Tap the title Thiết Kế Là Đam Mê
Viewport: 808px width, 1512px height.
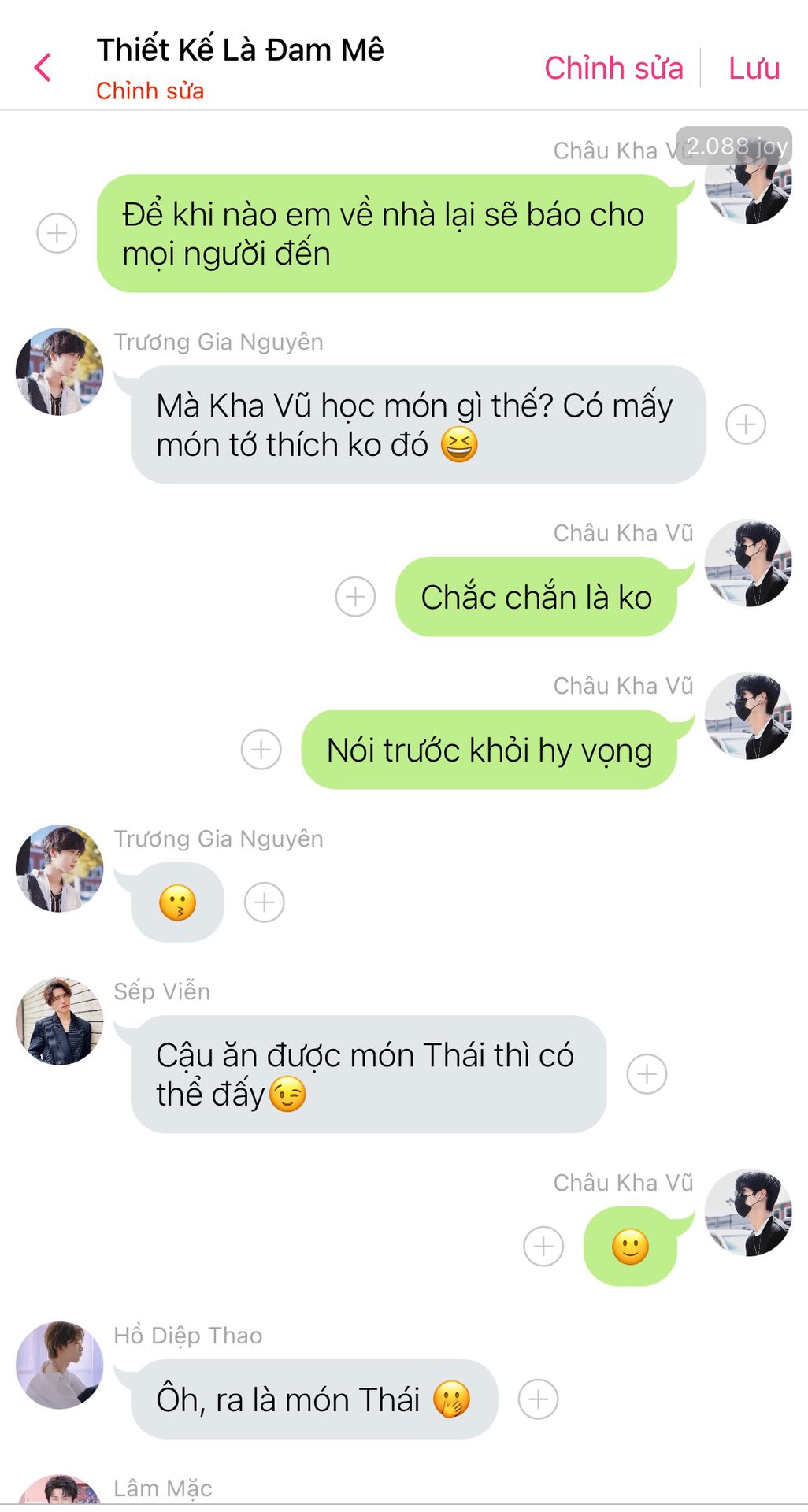240,50
